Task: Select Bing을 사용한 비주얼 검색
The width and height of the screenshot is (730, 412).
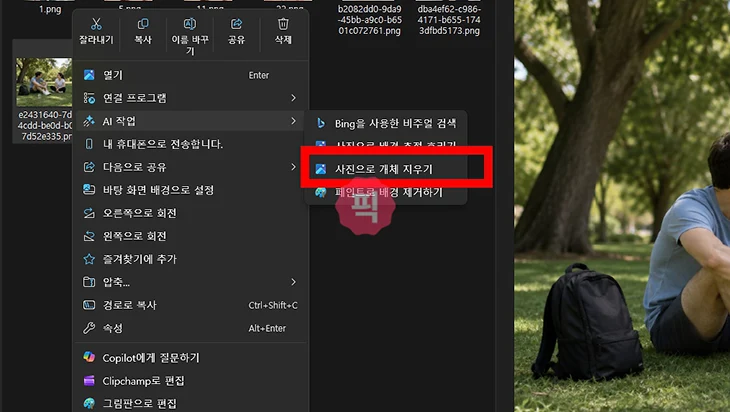Action: pos(385,123)
